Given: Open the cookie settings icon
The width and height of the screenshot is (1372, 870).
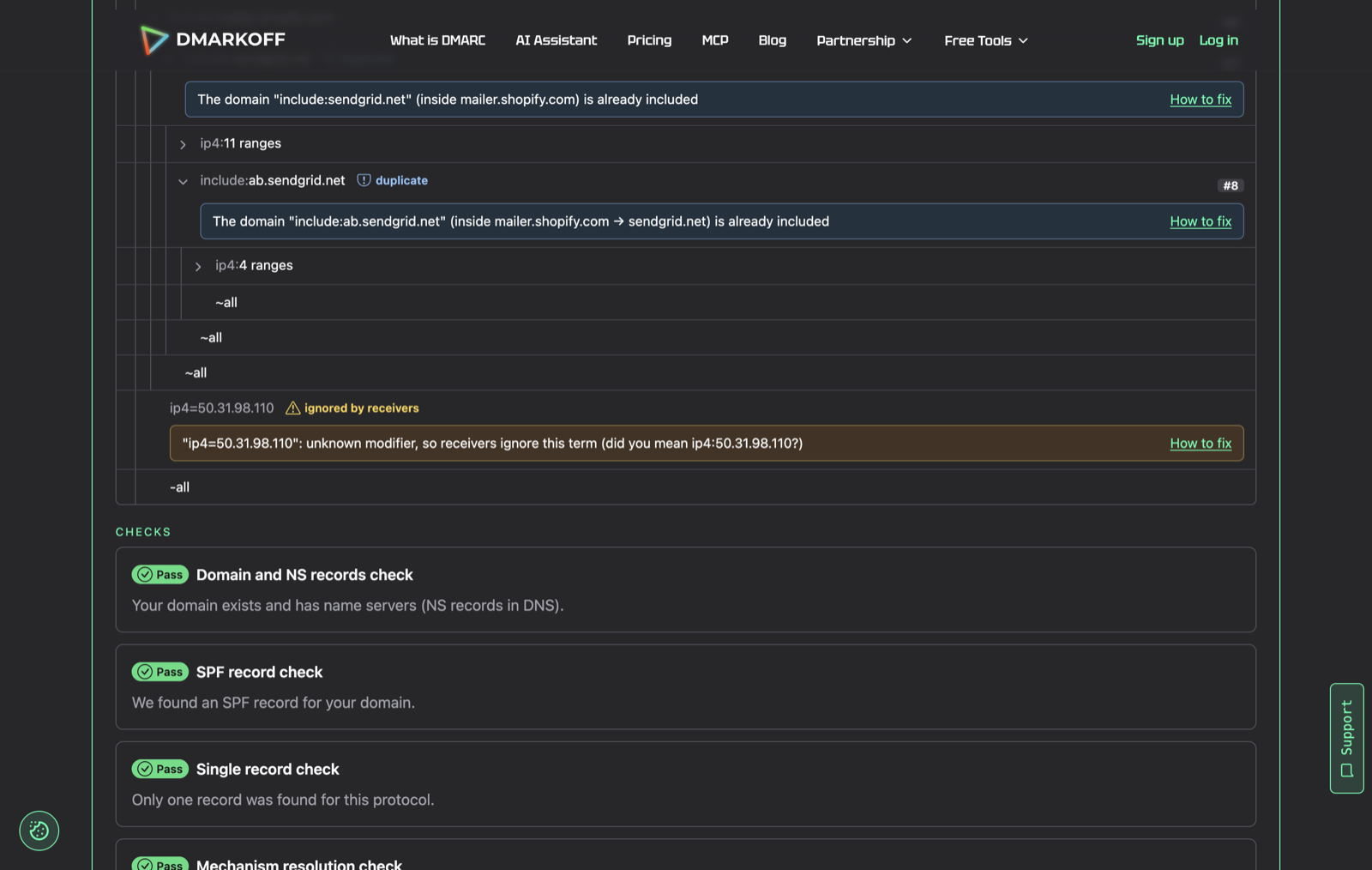Looking at the screenshot, I should point(39,831).
